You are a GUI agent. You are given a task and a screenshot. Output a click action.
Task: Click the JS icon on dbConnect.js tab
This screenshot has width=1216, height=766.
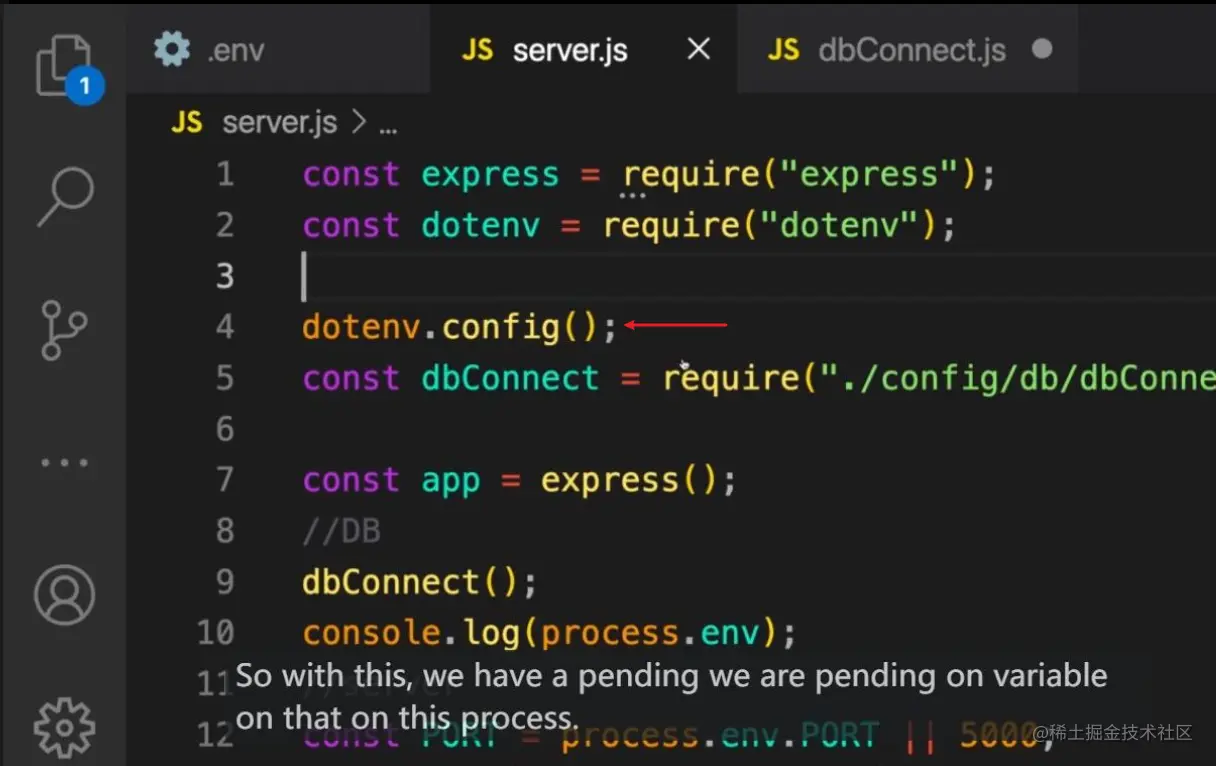click(783, 49)
